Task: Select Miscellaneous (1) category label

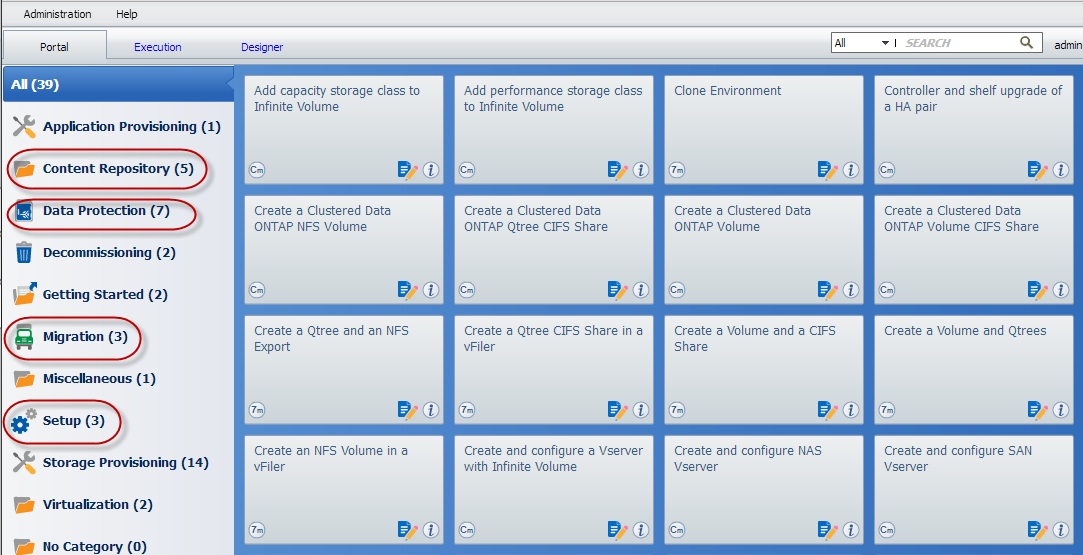Action: [x=99, y=379]
